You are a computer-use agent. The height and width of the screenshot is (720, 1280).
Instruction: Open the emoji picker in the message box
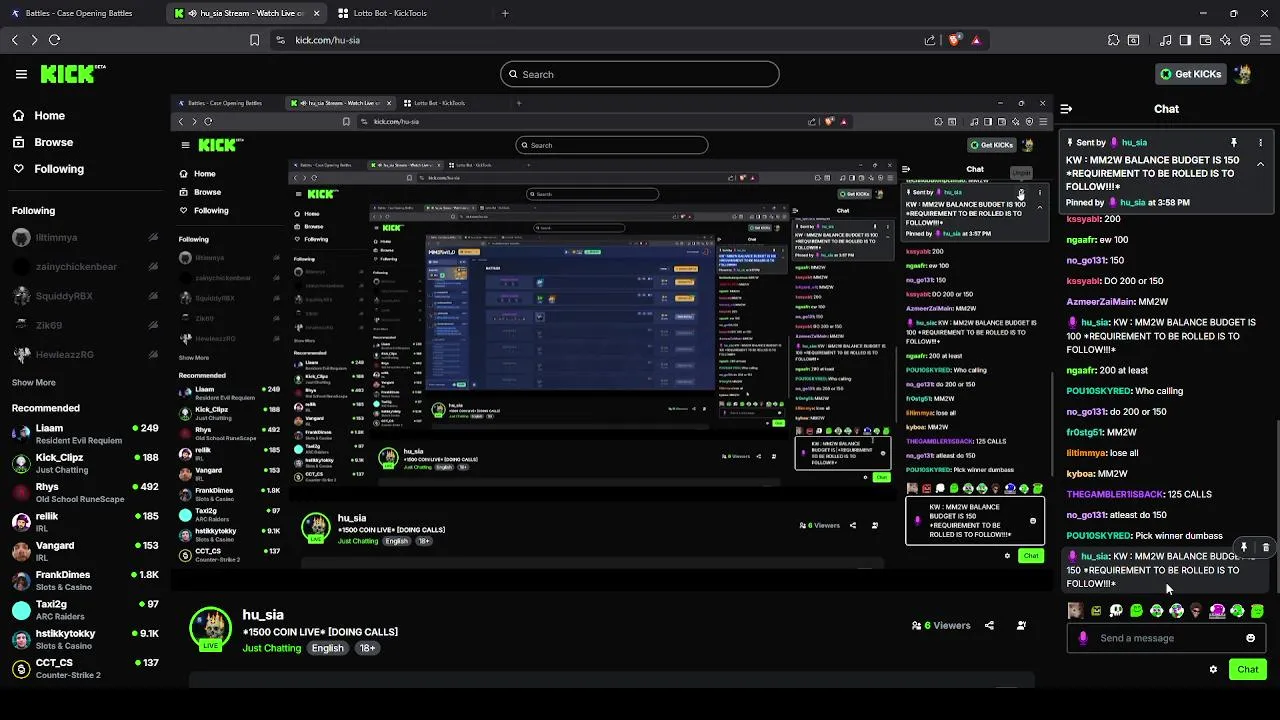[x=1250, y=638]
